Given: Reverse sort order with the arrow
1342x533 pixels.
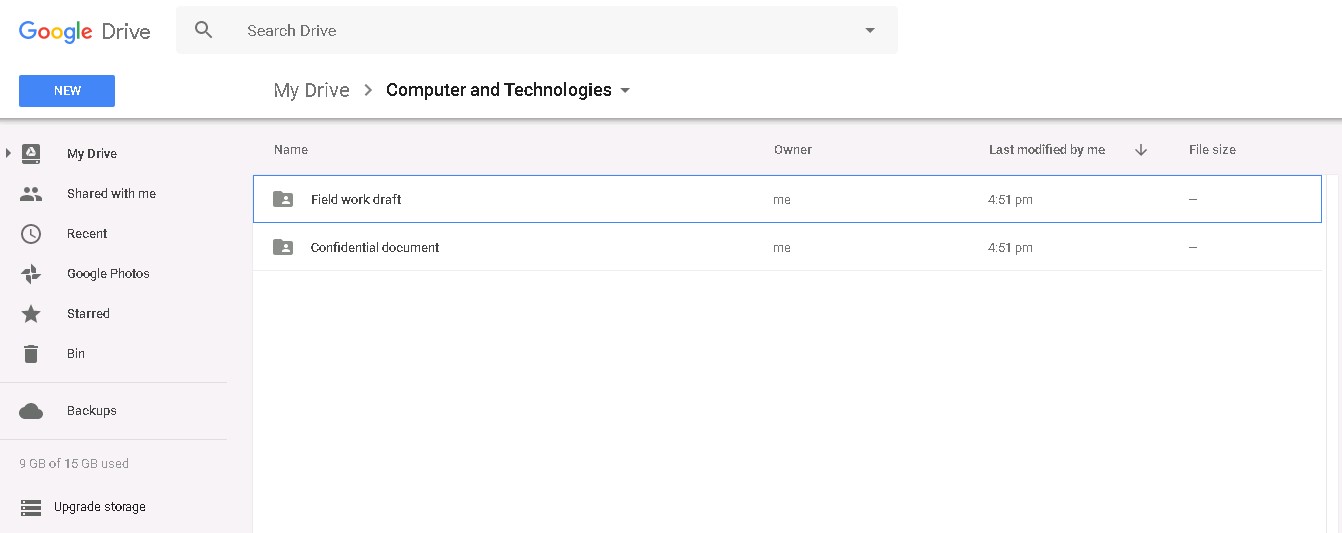Looking at the screenshot, I should 1141,150.
